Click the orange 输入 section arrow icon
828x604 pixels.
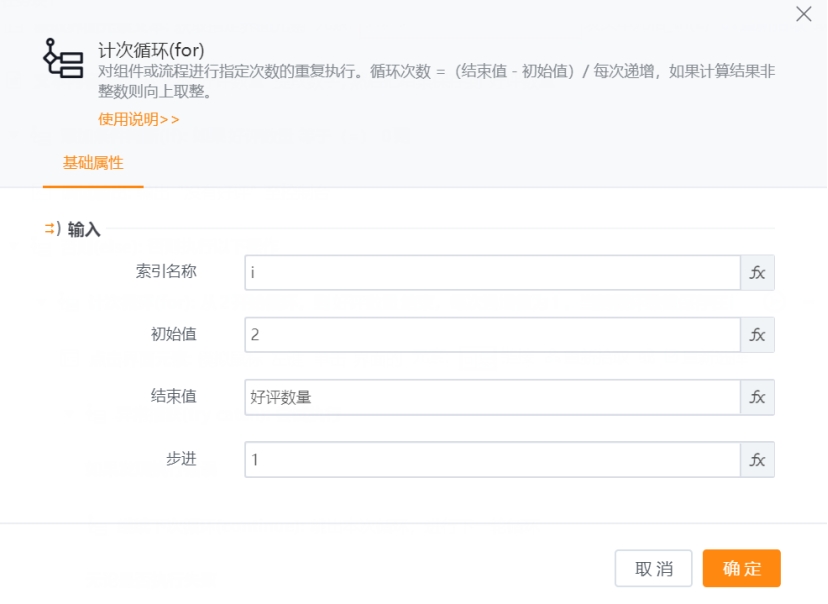click(47, 228)
